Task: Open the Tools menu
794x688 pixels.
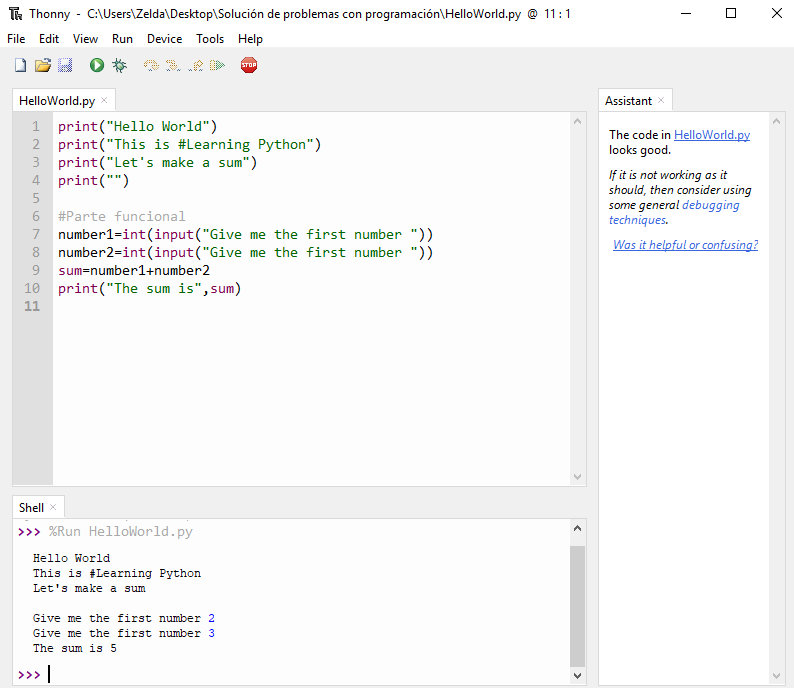Action: coord(210,39)
